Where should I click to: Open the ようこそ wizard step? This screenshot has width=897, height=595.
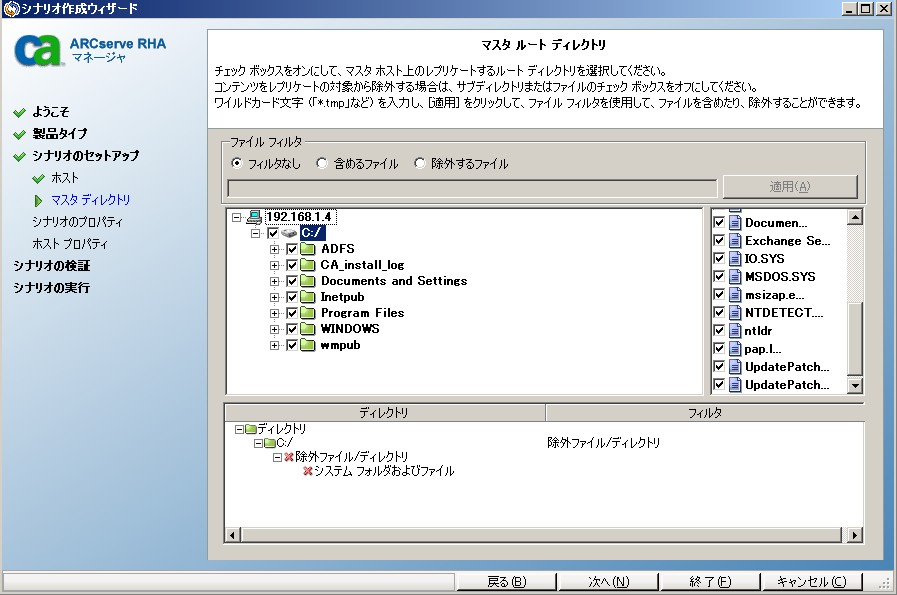[50, 112]
